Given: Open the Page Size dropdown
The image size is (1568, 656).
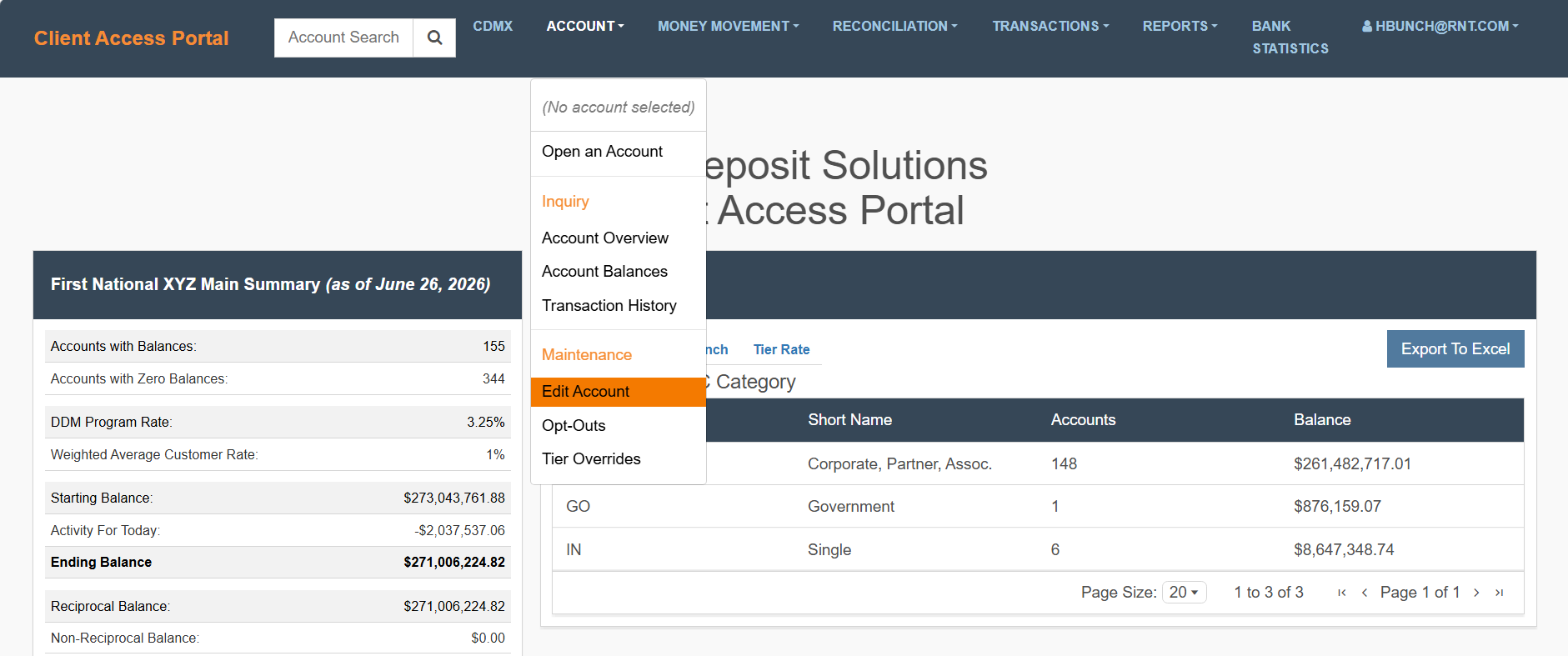Looking at the screenshot, I should [x=1184, y=592].
